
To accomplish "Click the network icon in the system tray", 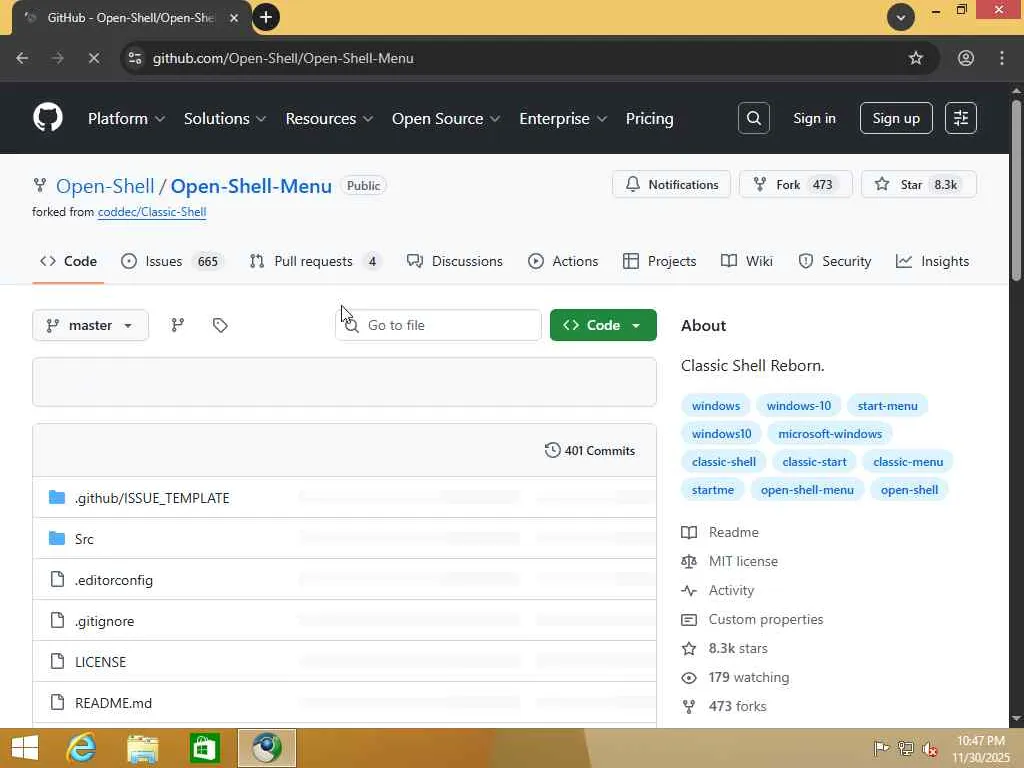I will 905,748.
